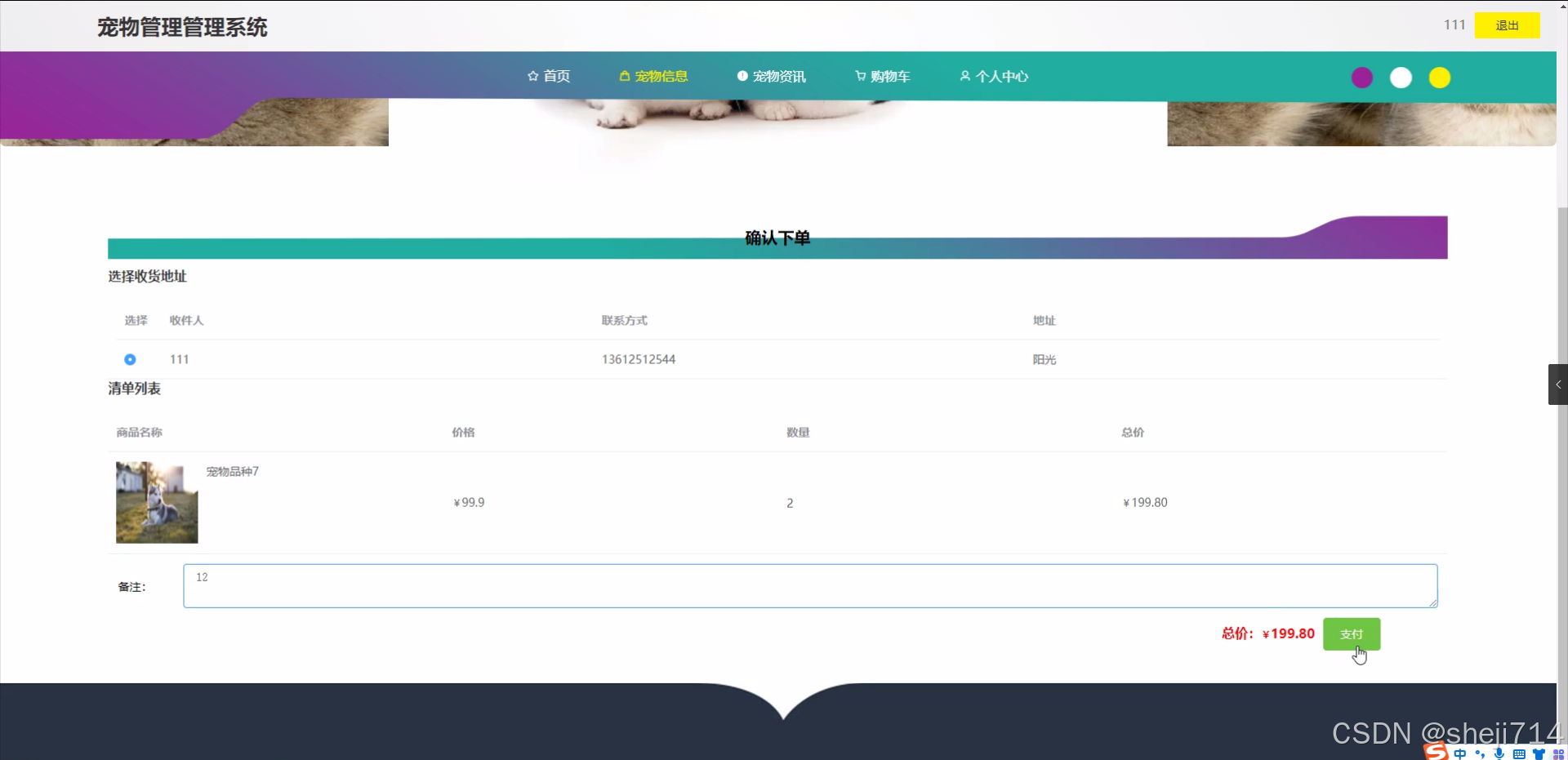Image resolution: width=1568 pixels, height=760 pixels.
Task: Click the info icon beside 宠物资讯
Action: point(742,76)
